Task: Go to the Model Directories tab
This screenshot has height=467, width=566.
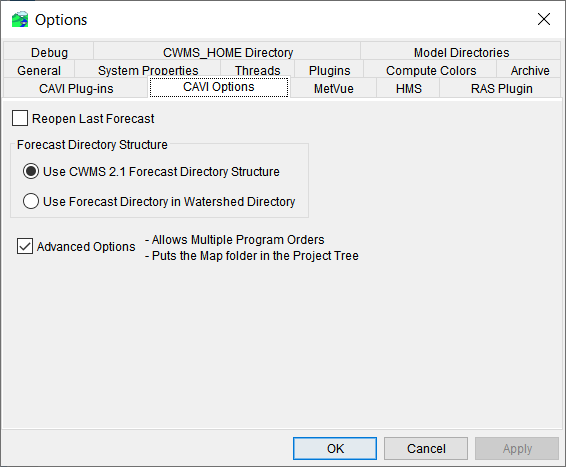Action: pos(461,53)
